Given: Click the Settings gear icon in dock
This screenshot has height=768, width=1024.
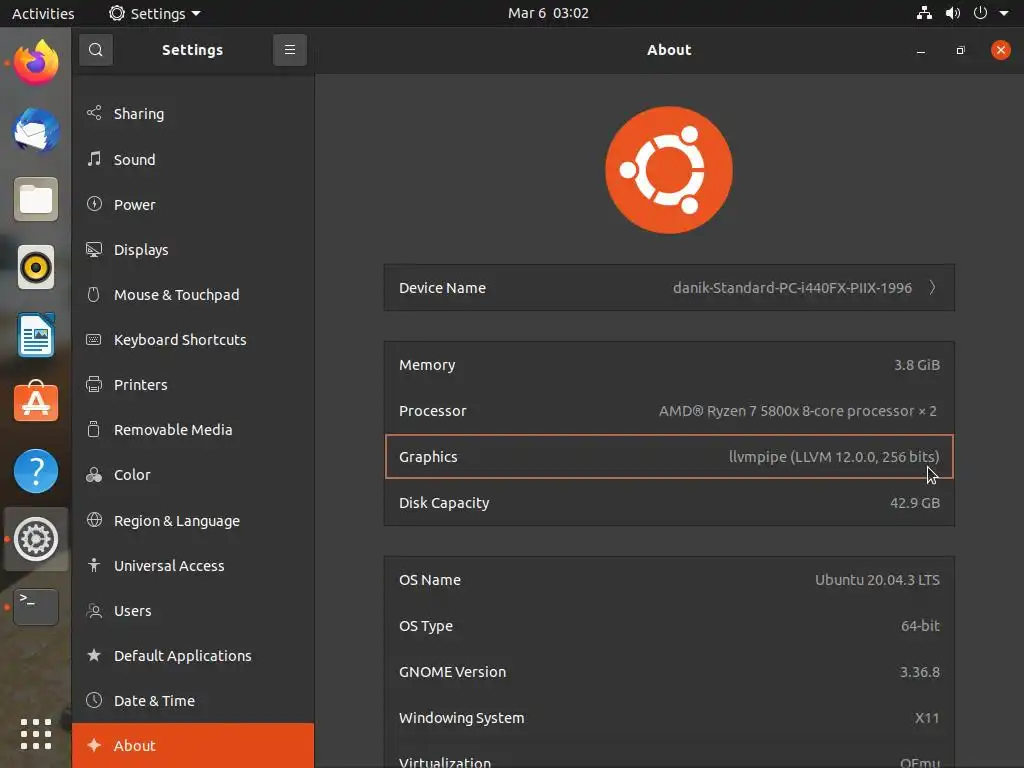Looking at the screenshot, I should 36,539.
